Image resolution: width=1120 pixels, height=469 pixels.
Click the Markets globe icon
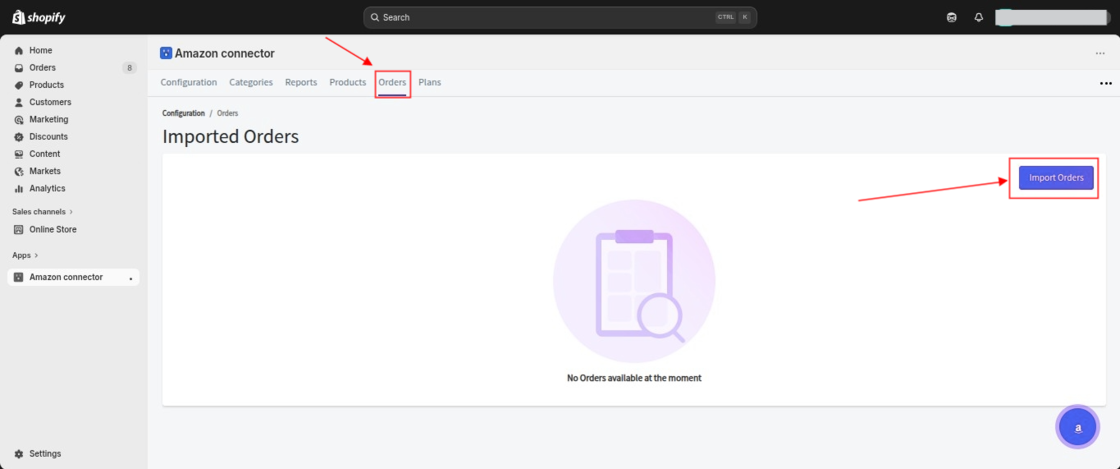(x=19, y=171)
